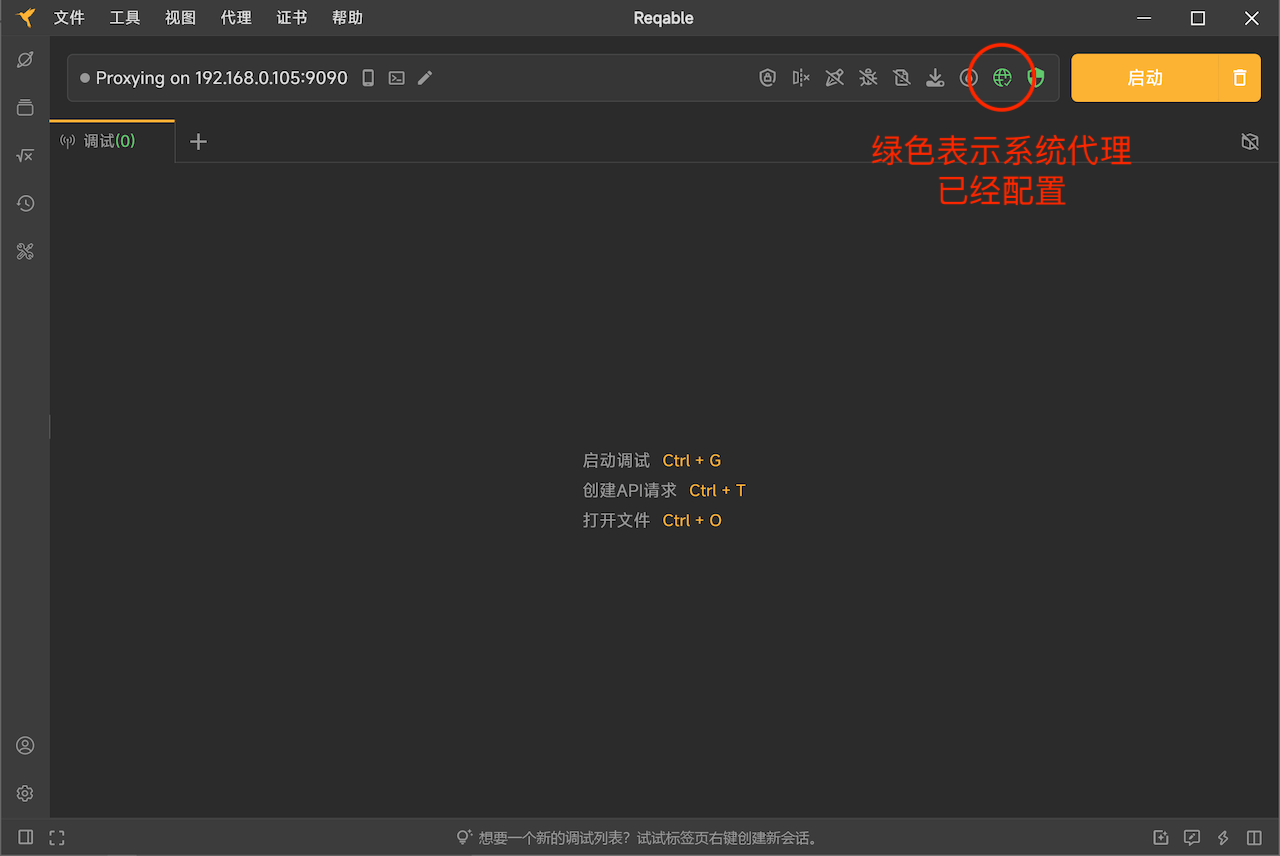Click the pencil edit icon beside proxy address
This screenshot has height=856, width=1280.
[x=425, y=78]
